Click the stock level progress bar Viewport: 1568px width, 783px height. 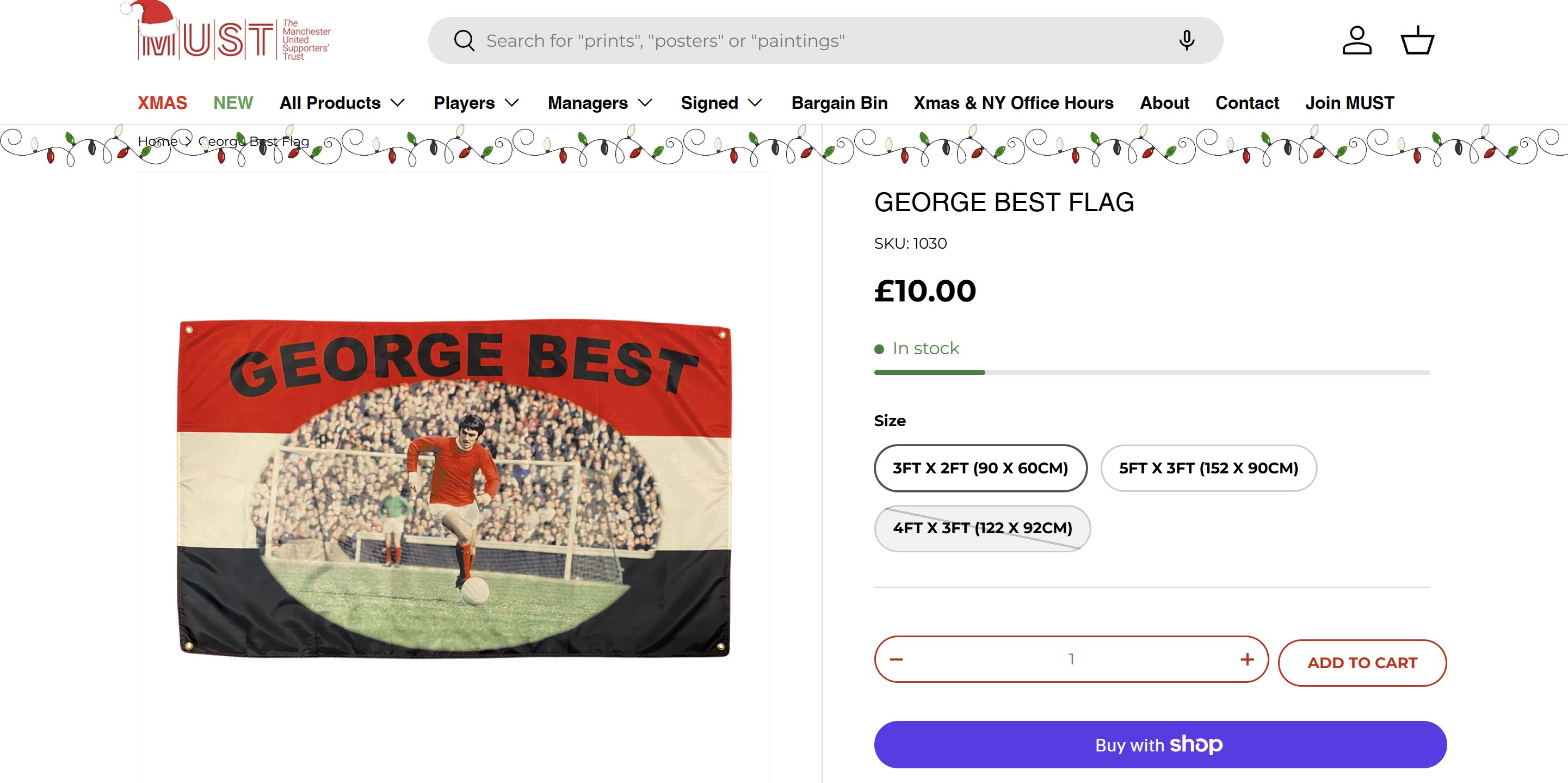1152,372
